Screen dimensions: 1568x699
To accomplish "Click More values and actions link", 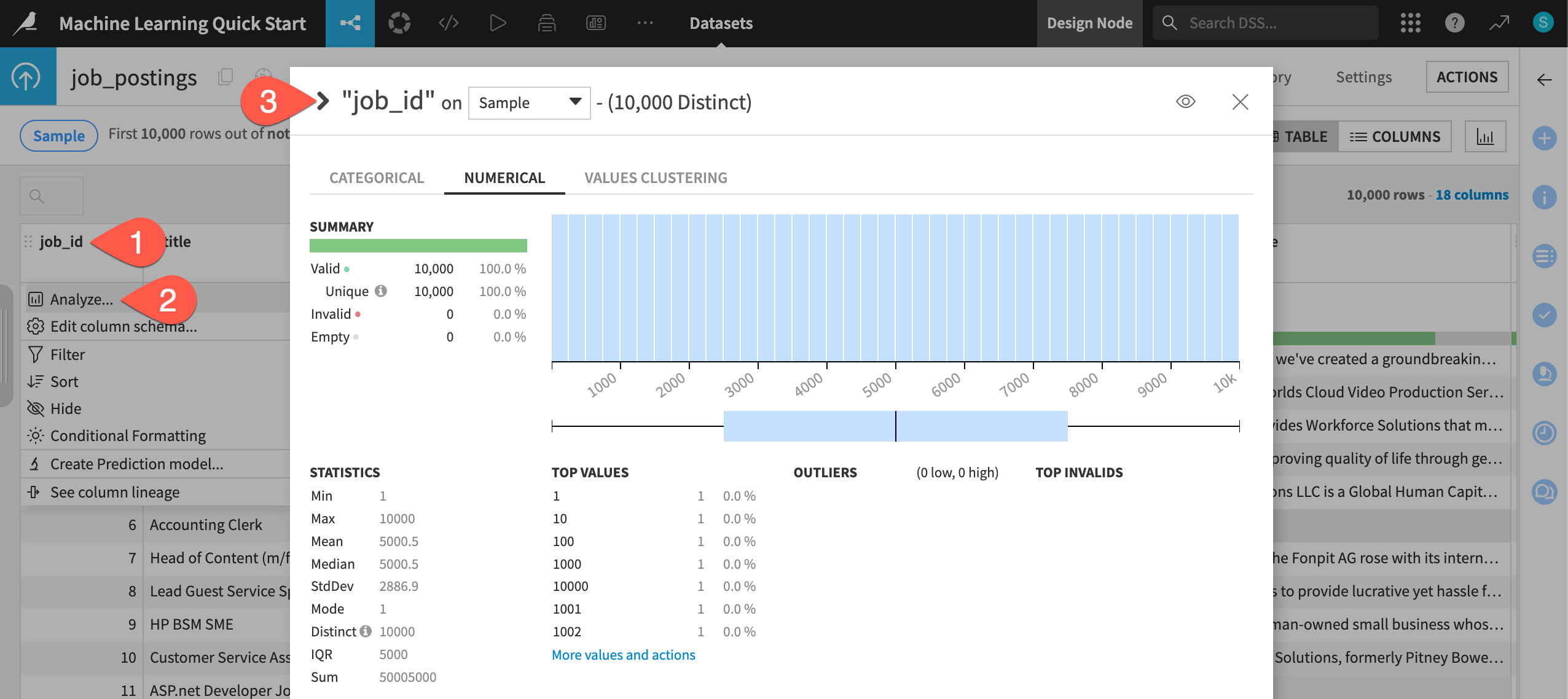I will [x=623, y=655].
